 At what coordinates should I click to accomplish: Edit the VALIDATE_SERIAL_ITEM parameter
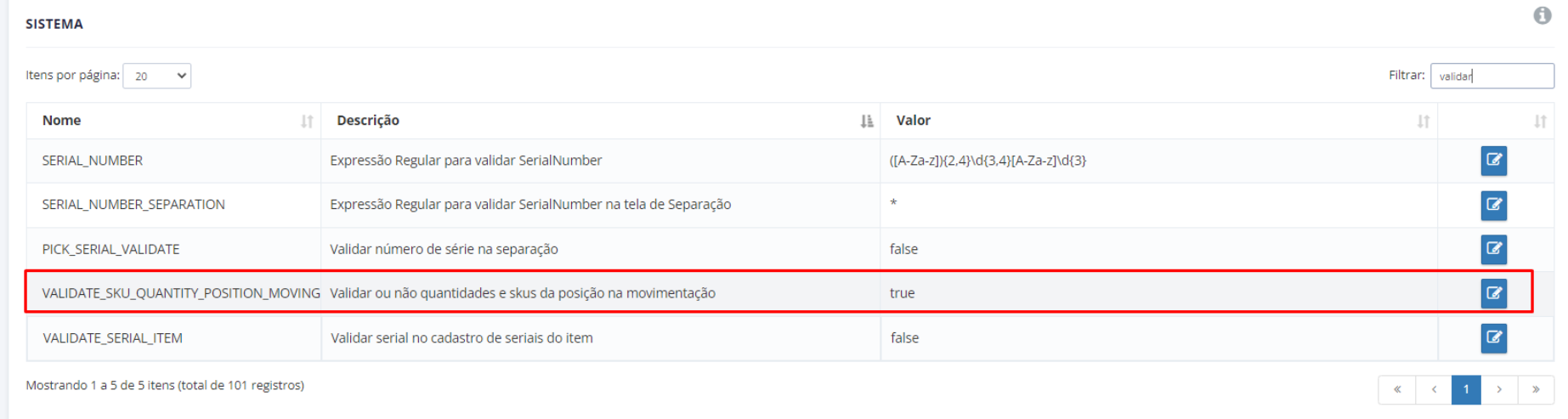pyautogui.click(x=1493, y=338)
